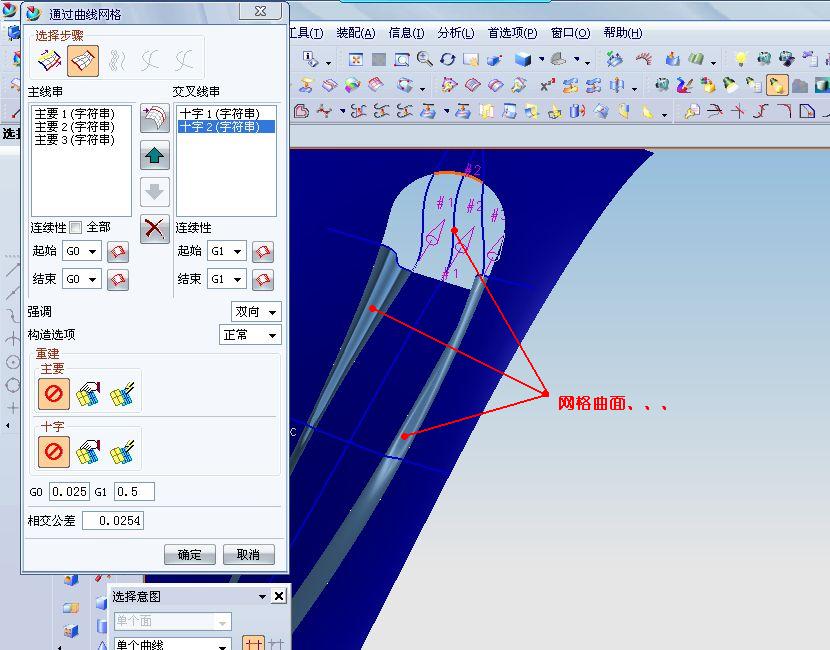Click the trim corner curve toolbar icon
Image resolution: width=830 pixels, height=650 pixels.
pyautogui.click(x=783, y=111)
